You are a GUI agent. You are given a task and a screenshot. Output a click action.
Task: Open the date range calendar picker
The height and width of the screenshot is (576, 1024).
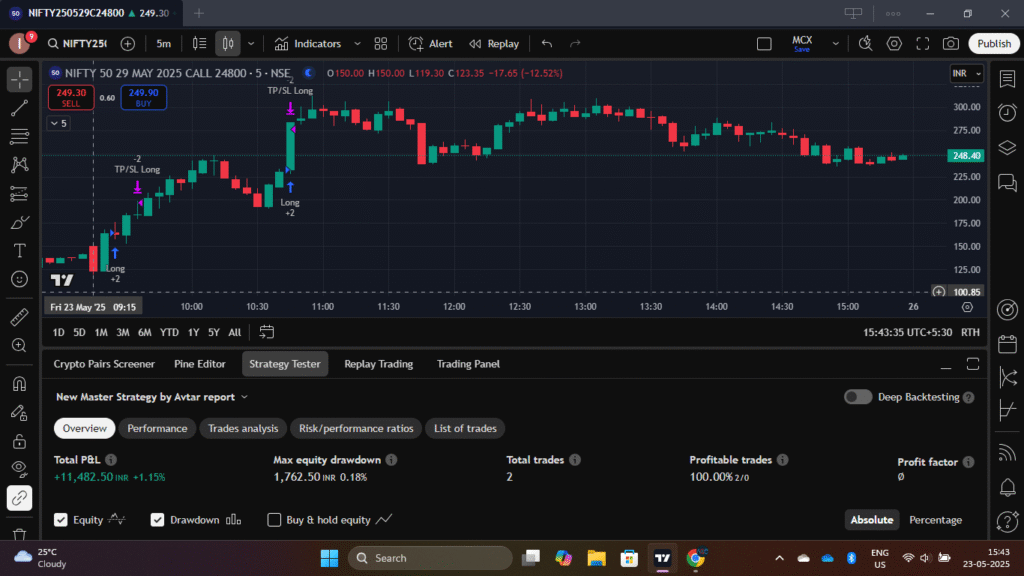tap(266, 332)
